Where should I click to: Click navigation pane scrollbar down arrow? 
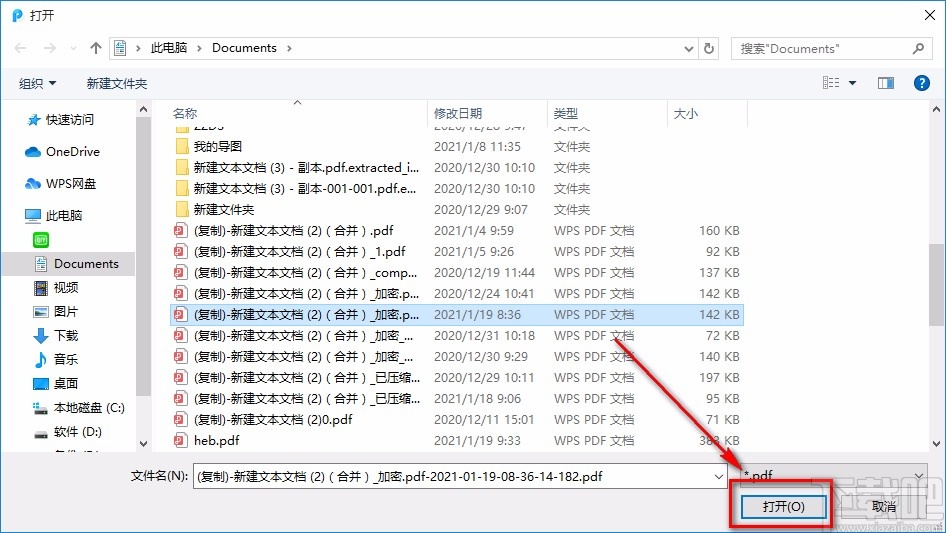click(x=143, y=444)
